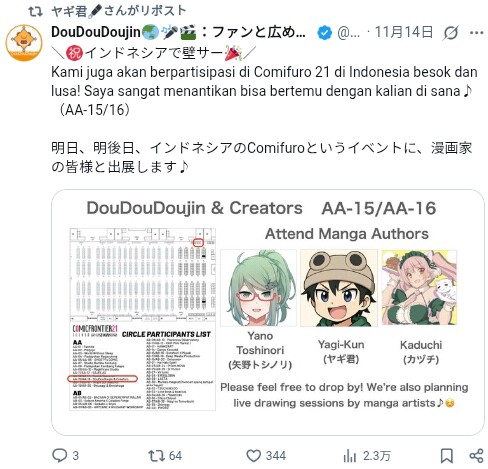Like the post with the heart icon
The image size is (488, 469).
tap(253, 456)
